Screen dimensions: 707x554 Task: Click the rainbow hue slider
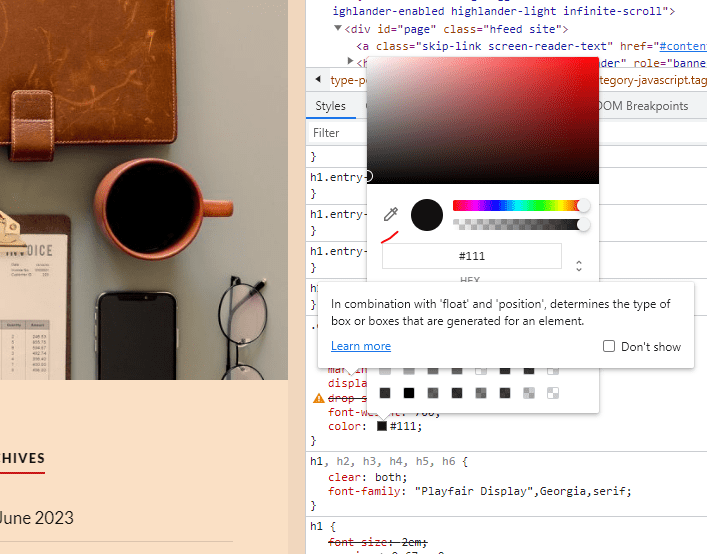pyautogui.click(x=517, y=206)
